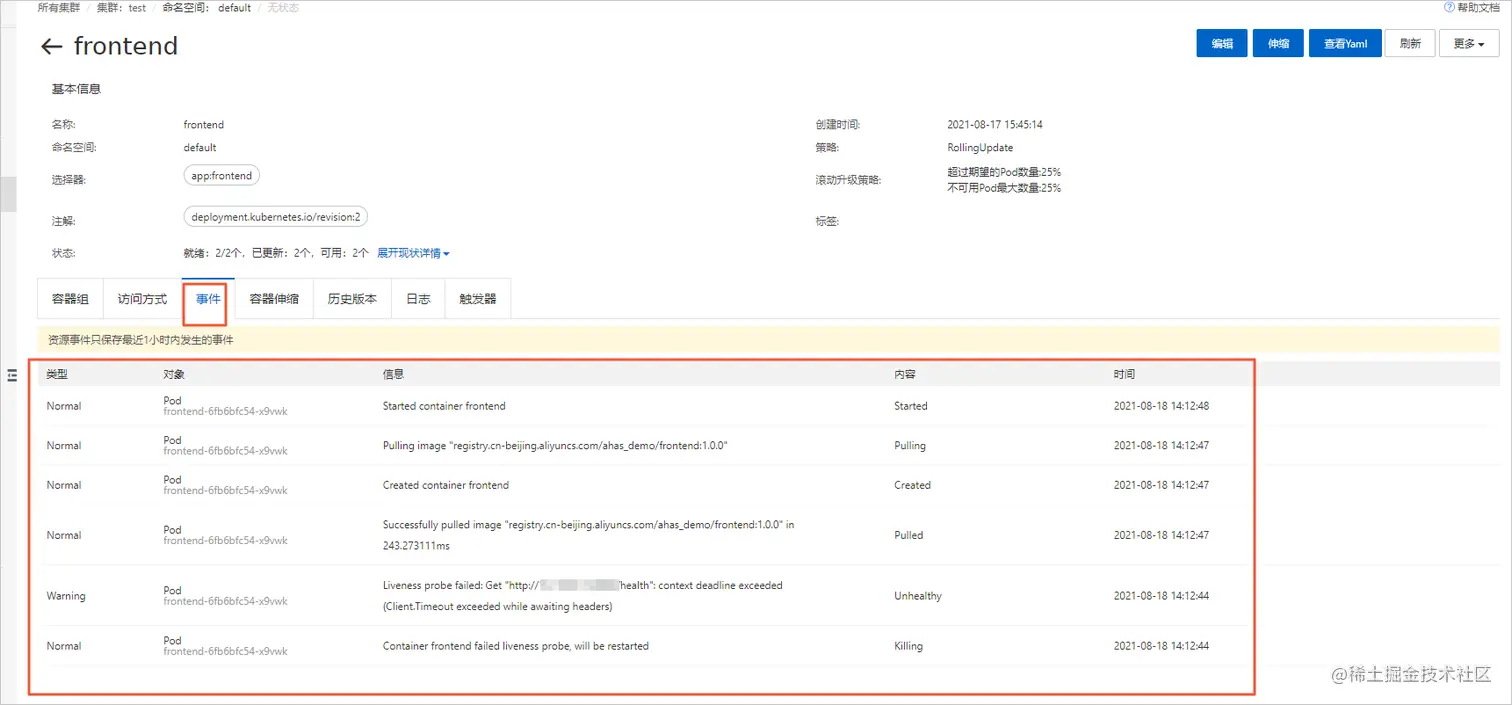Click the 编辑 button
This screenshot has width=1512, height=705.
(x=1222, y=44)
